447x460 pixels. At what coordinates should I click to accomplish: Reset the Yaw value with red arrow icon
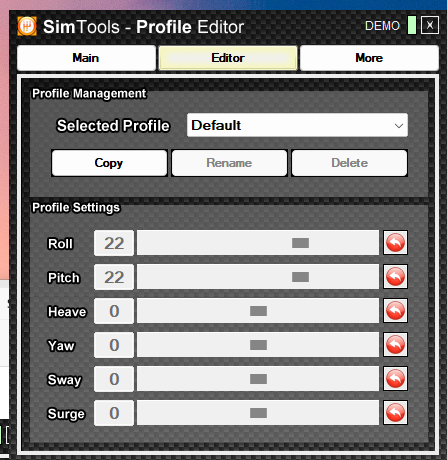pos(395,345)
